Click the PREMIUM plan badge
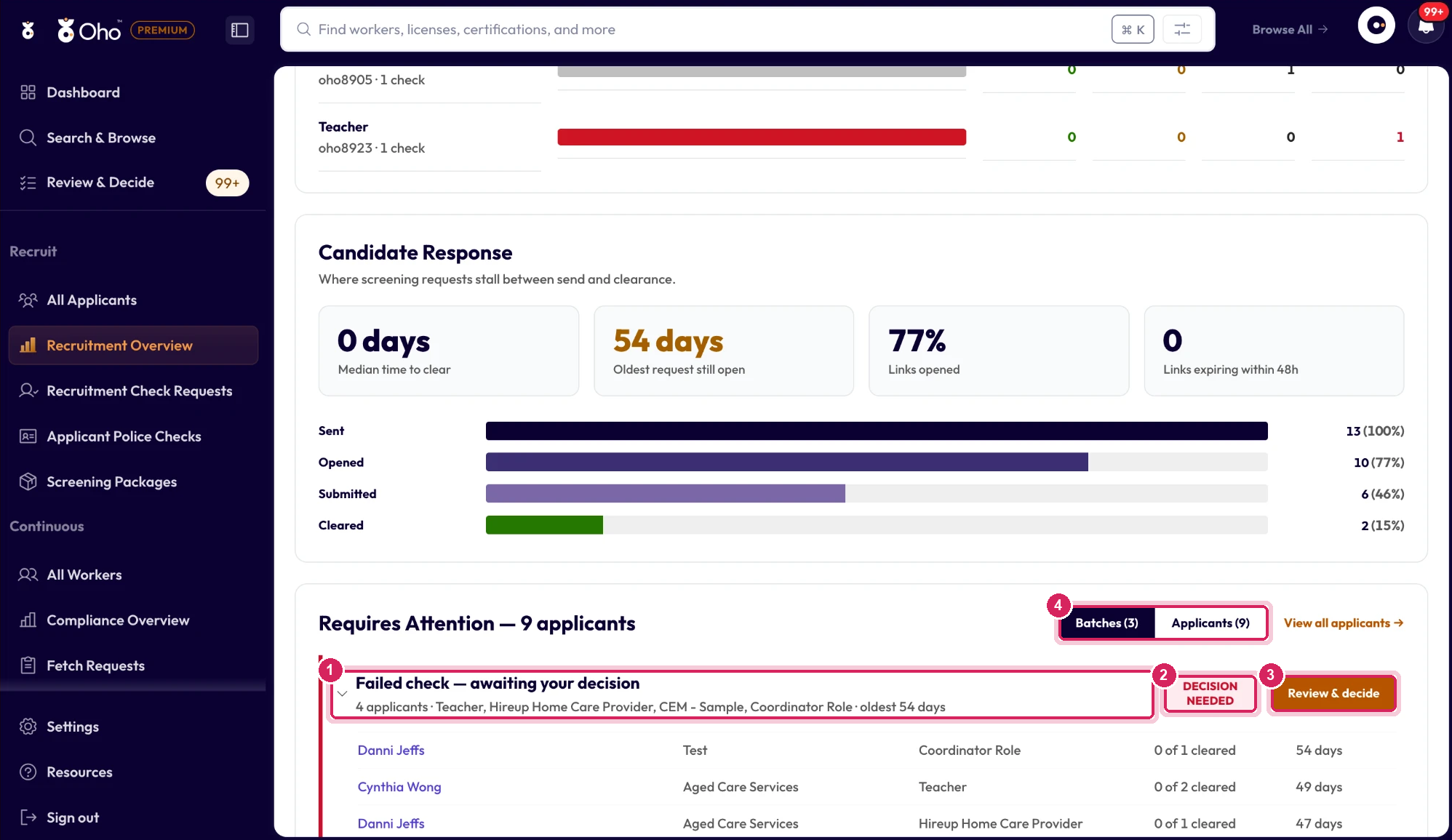1452x840 pixels. pyautogui.click(x=162, y=30)
